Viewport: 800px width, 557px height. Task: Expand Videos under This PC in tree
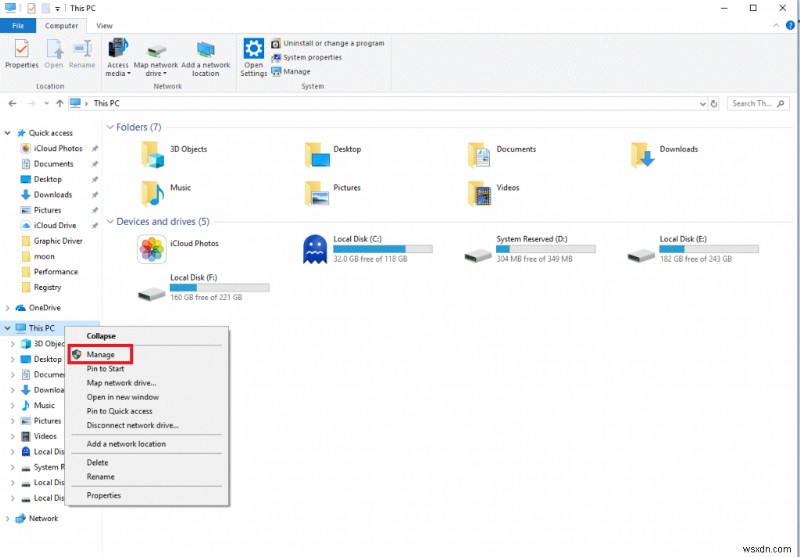tap(13, 437)
